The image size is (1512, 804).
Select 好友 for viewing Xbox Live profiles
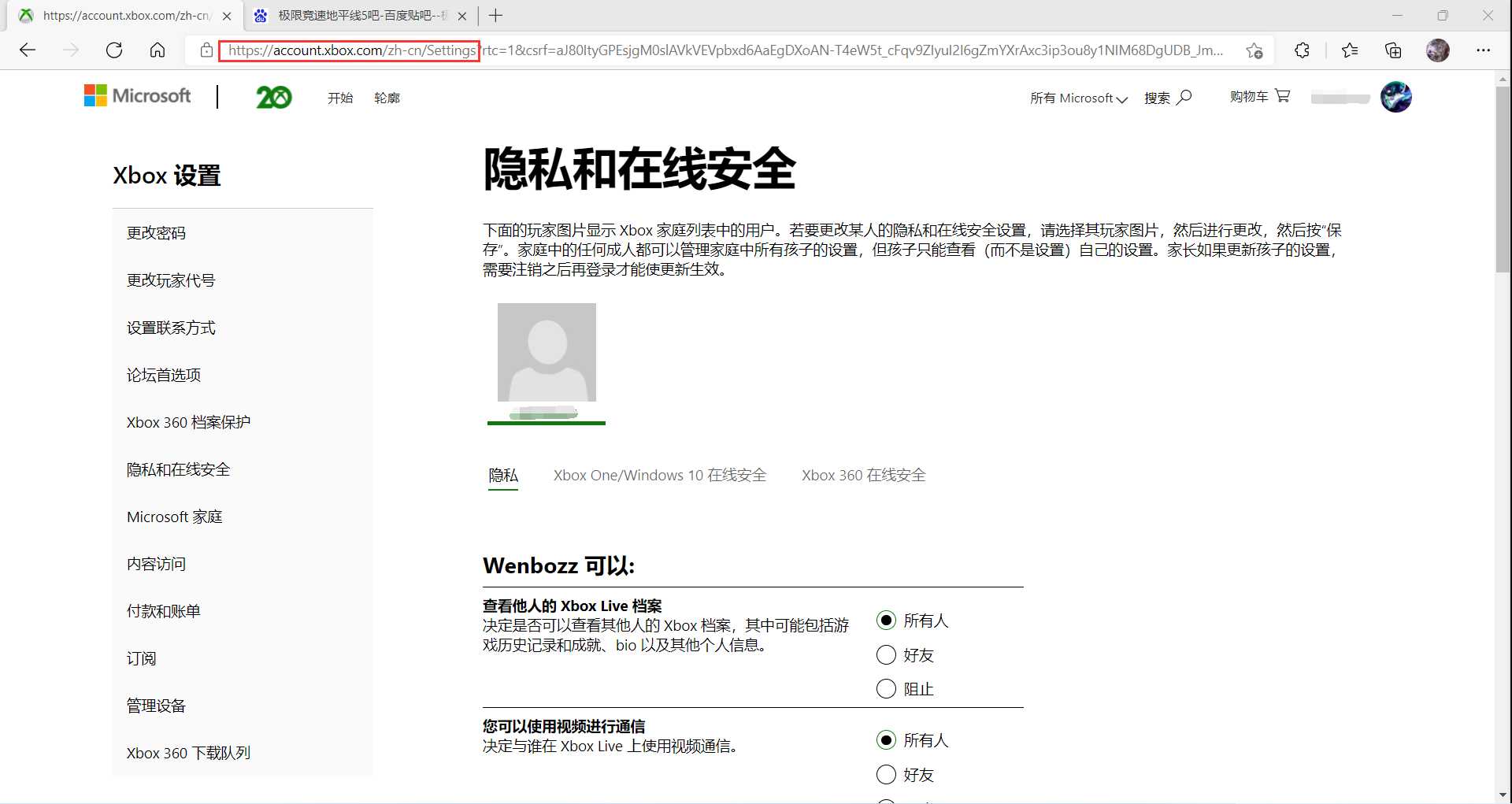pyautogui.click(x=886, y=654)
